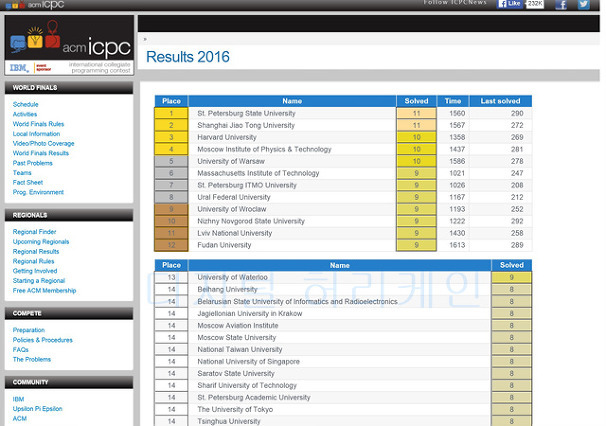Select Moscow Aviation Institute row
Viewport: 606px width, 426px height.
343,325
